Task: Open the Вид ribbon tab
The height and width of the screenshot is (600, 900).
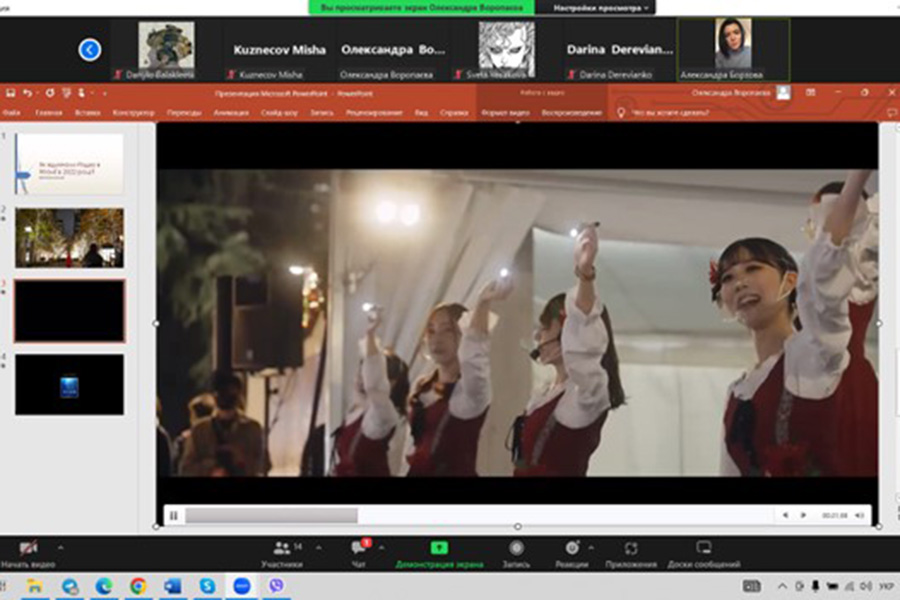Action: pos(421,113)
